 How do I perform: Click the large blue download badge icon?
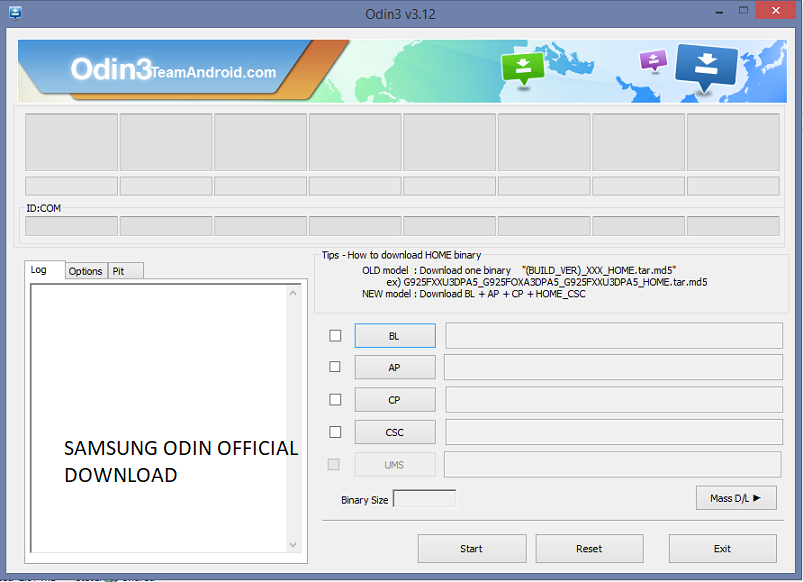tap(706, 68)
